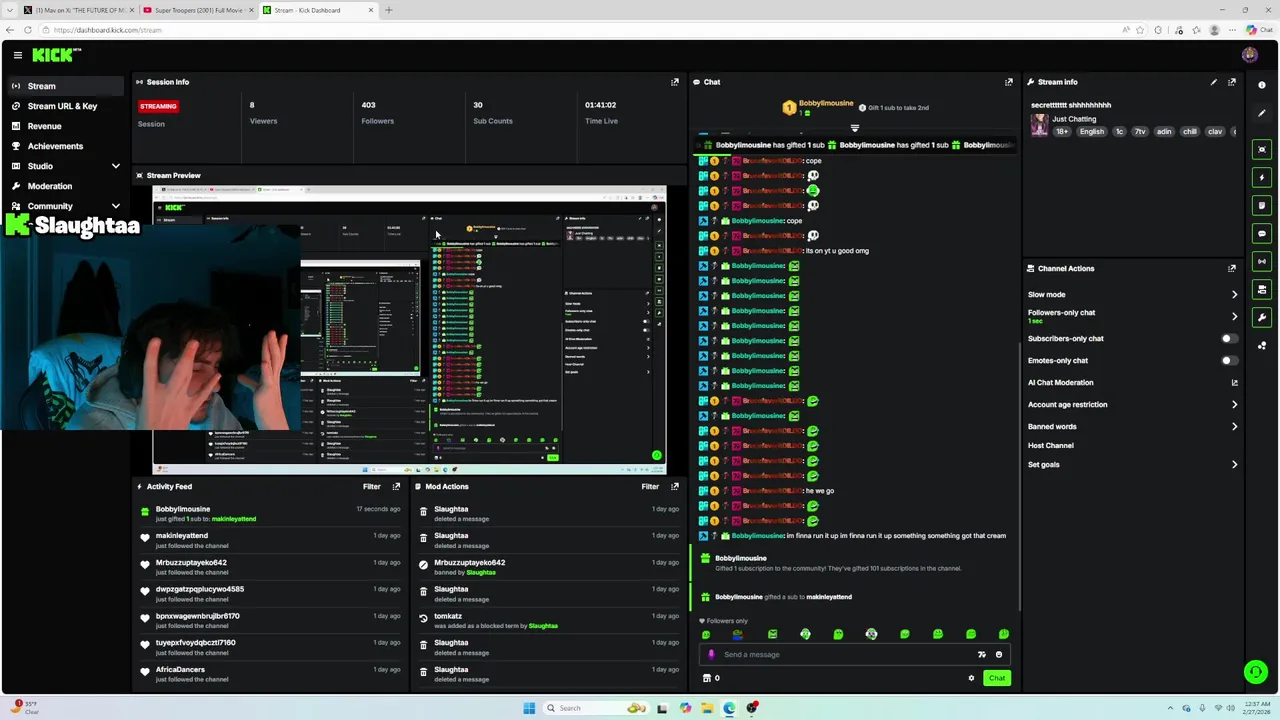The height and width of the screenshot is (720, 1280).
Task: Pop out the Chat panel
Action: 1008,82
